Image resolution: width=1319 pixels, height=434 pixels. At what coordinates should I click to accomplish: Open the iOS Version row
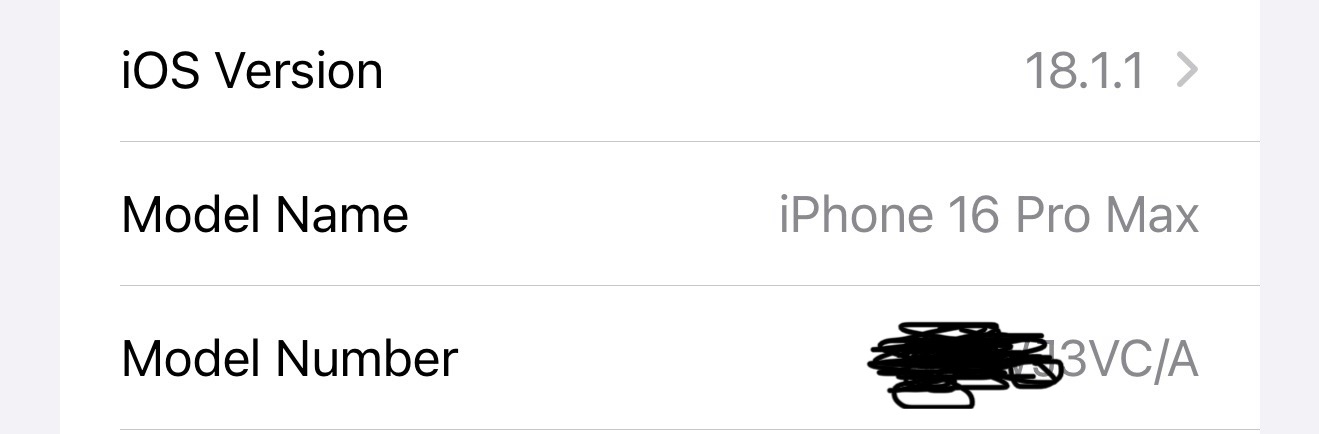click(660, 71)
